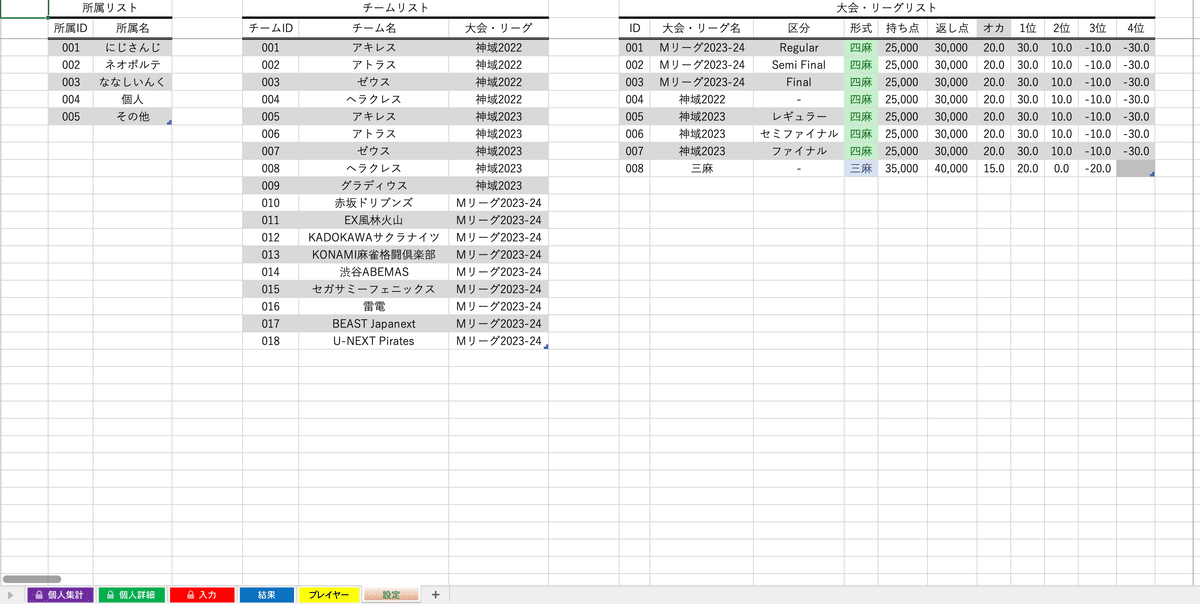Click the horizontal scrollbar thumb
Viewport: 1200px width, 604px height.
32,579
